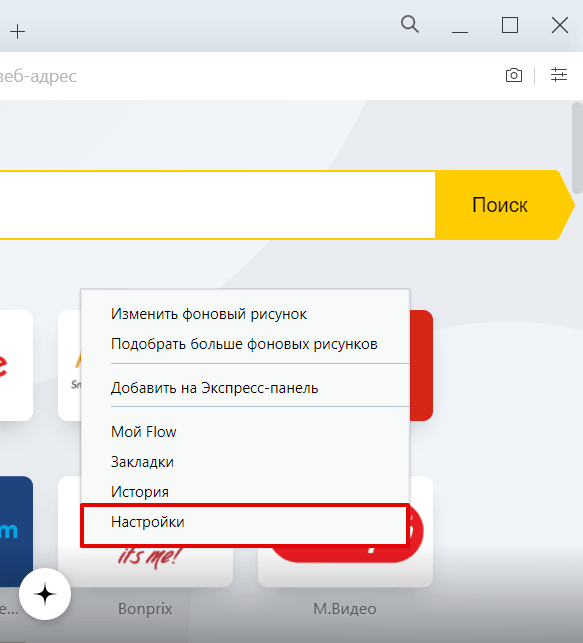The height and width of the screenshot is (643, 583).
Task: Choose Подобрать больше фоновых рисунков
Action: pyautogui.click(x=246, y=344)
